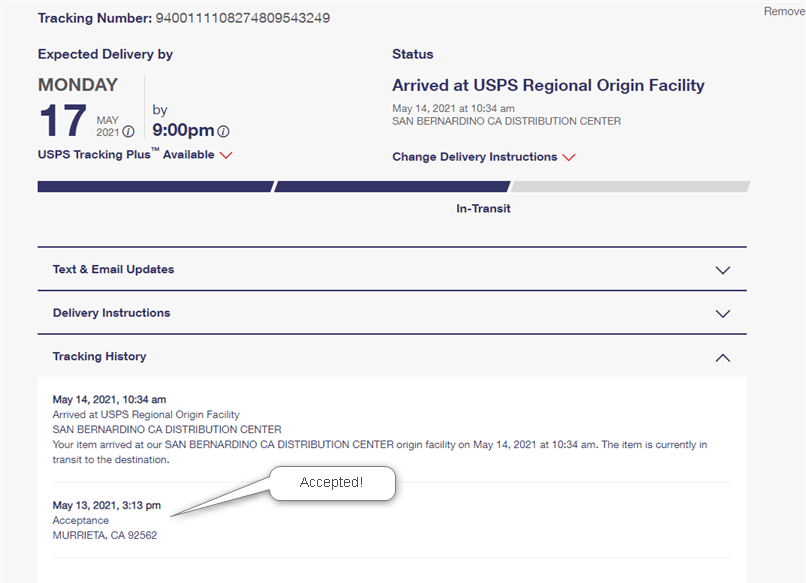Collapse Tracking History using the up arrow
Viewport: 806px width, 583px height.
point(723,357)
